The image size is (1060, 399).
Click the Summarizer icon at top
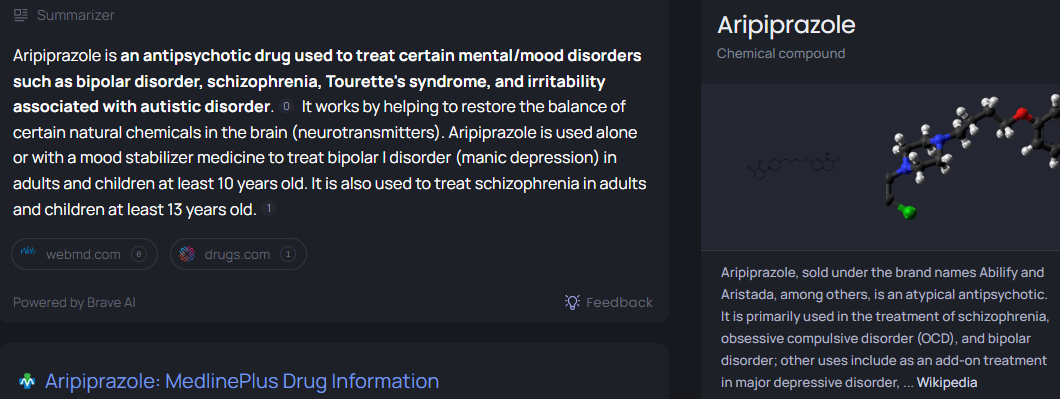tap(21, 15)
